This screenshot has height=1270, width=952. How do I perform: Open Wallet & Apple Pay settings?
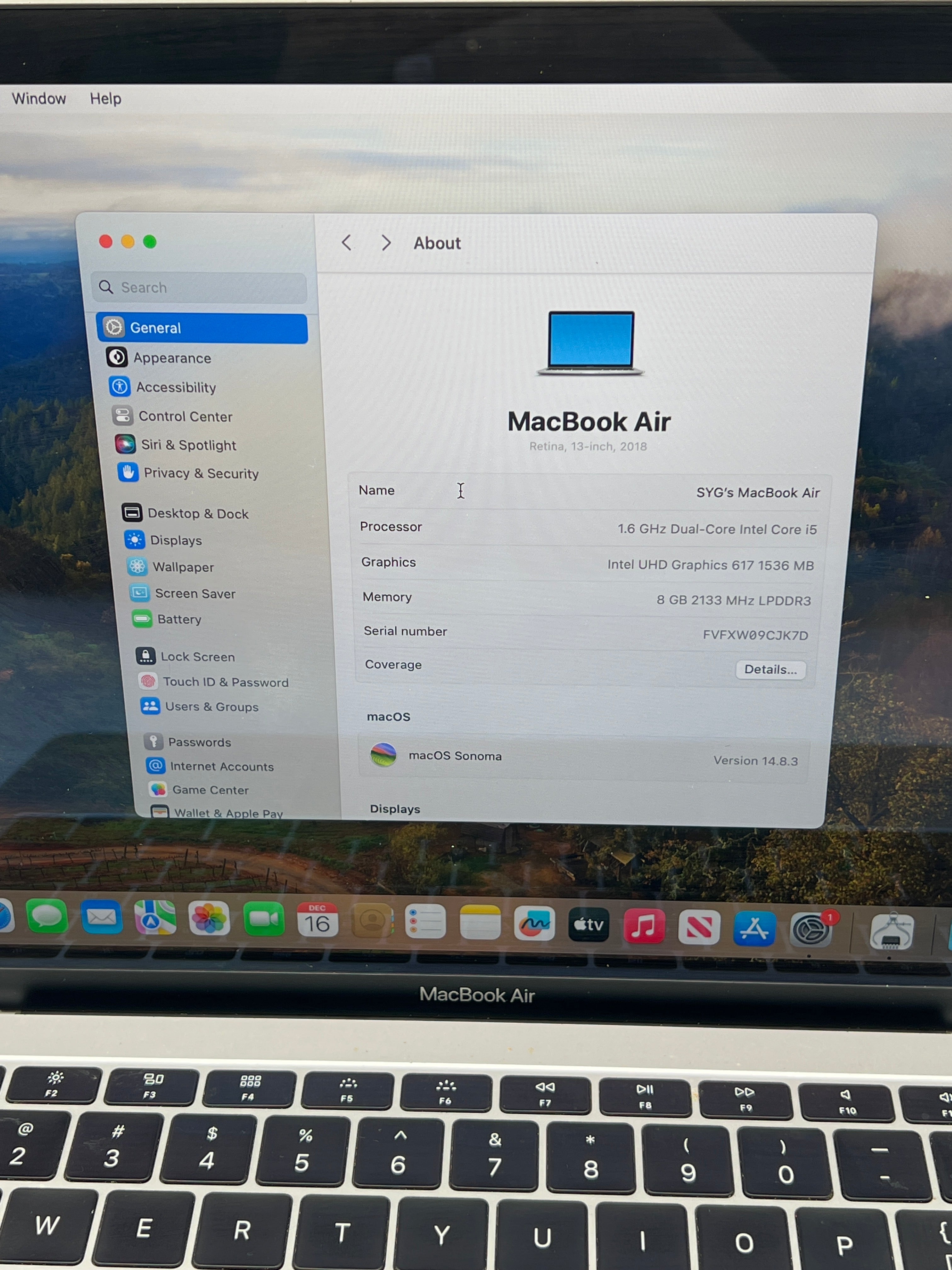[x=217, y=812]
